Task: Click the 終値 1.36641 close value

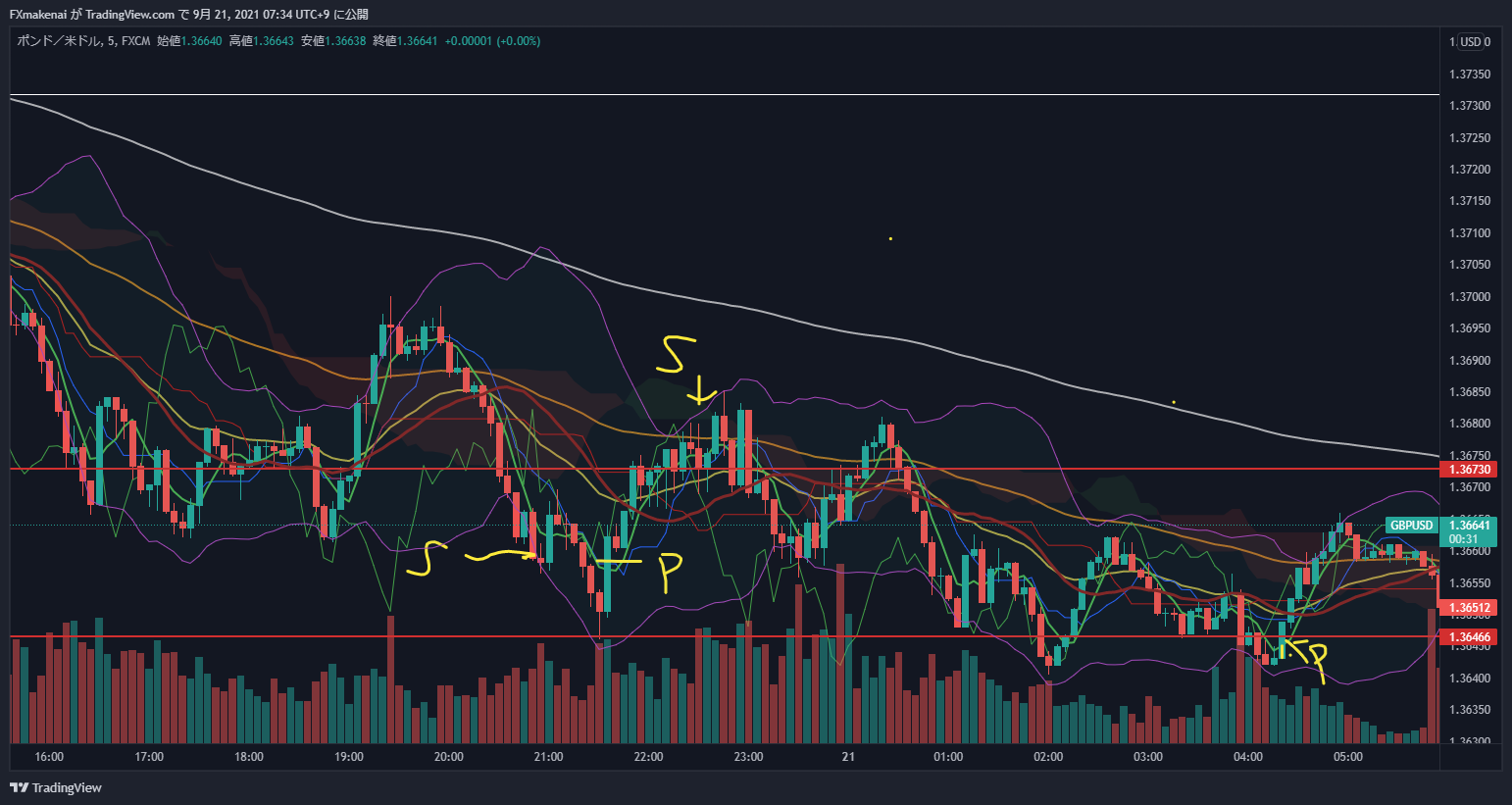Action: coord(405,41)
